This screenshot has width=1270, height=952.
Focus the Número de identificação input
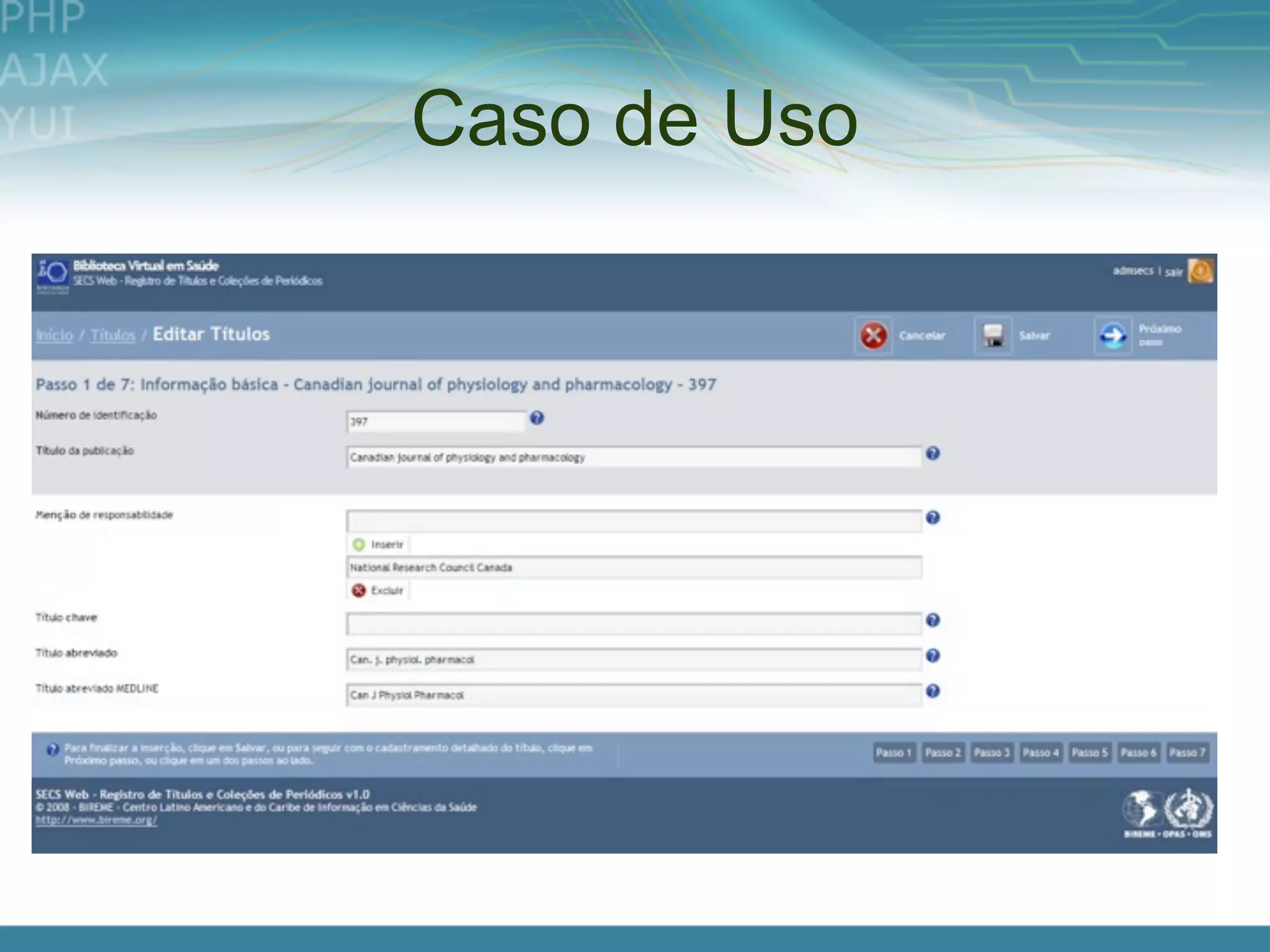coord(436,421)
